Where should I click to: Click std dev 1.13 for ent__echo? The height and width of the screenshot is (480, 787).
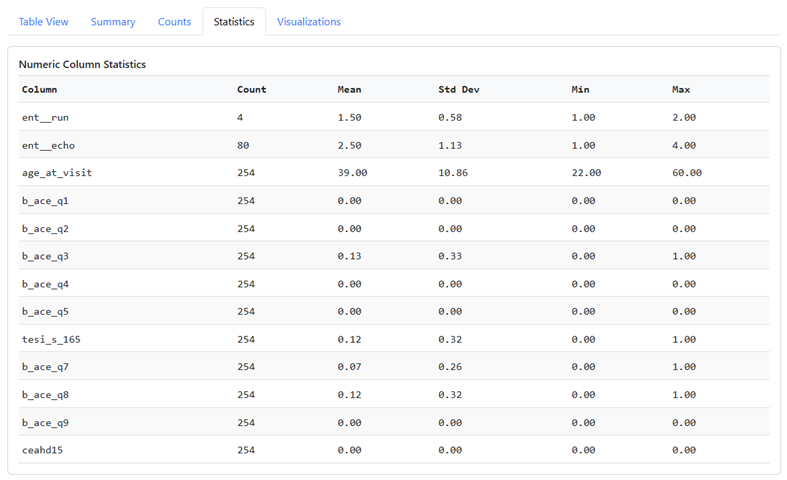450,146
